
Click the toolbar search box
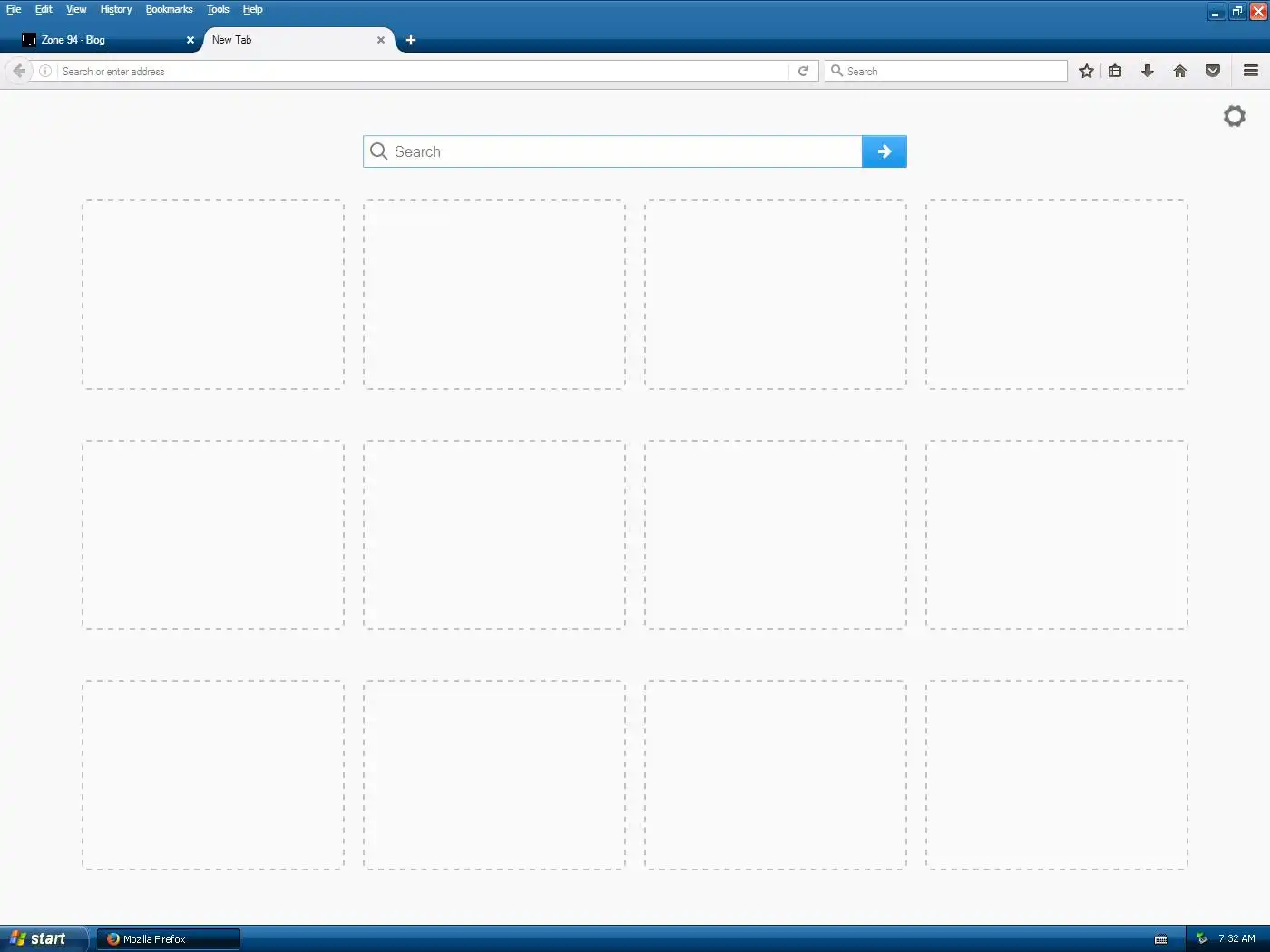(x=946, y=71)
